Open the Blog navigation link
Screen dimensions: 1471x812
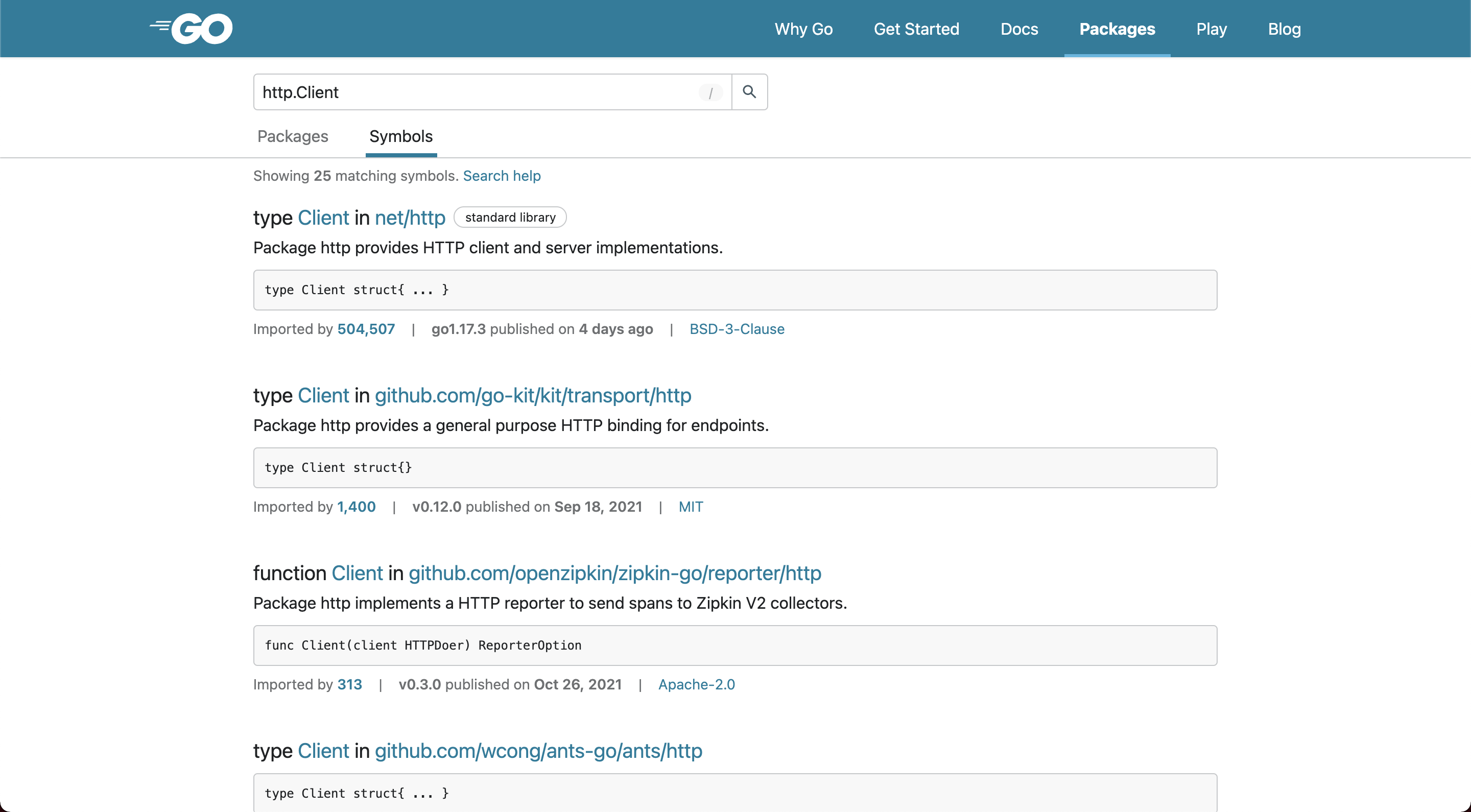[x=1284, y=29]
